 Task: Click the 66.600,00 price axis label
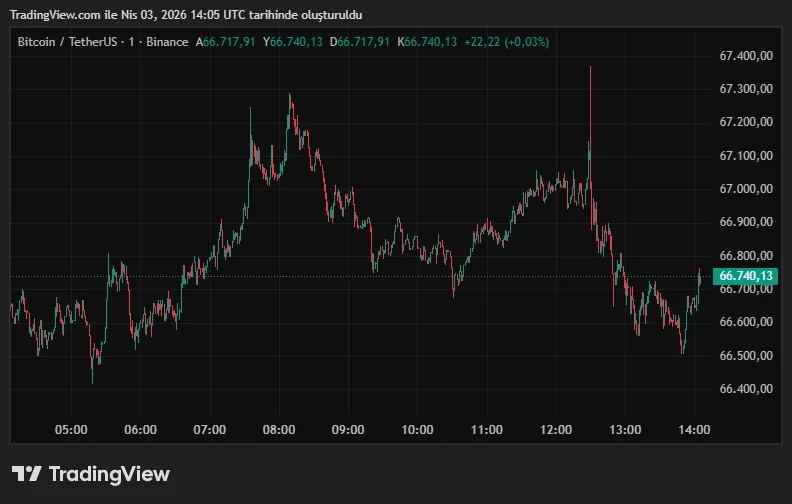746,322
